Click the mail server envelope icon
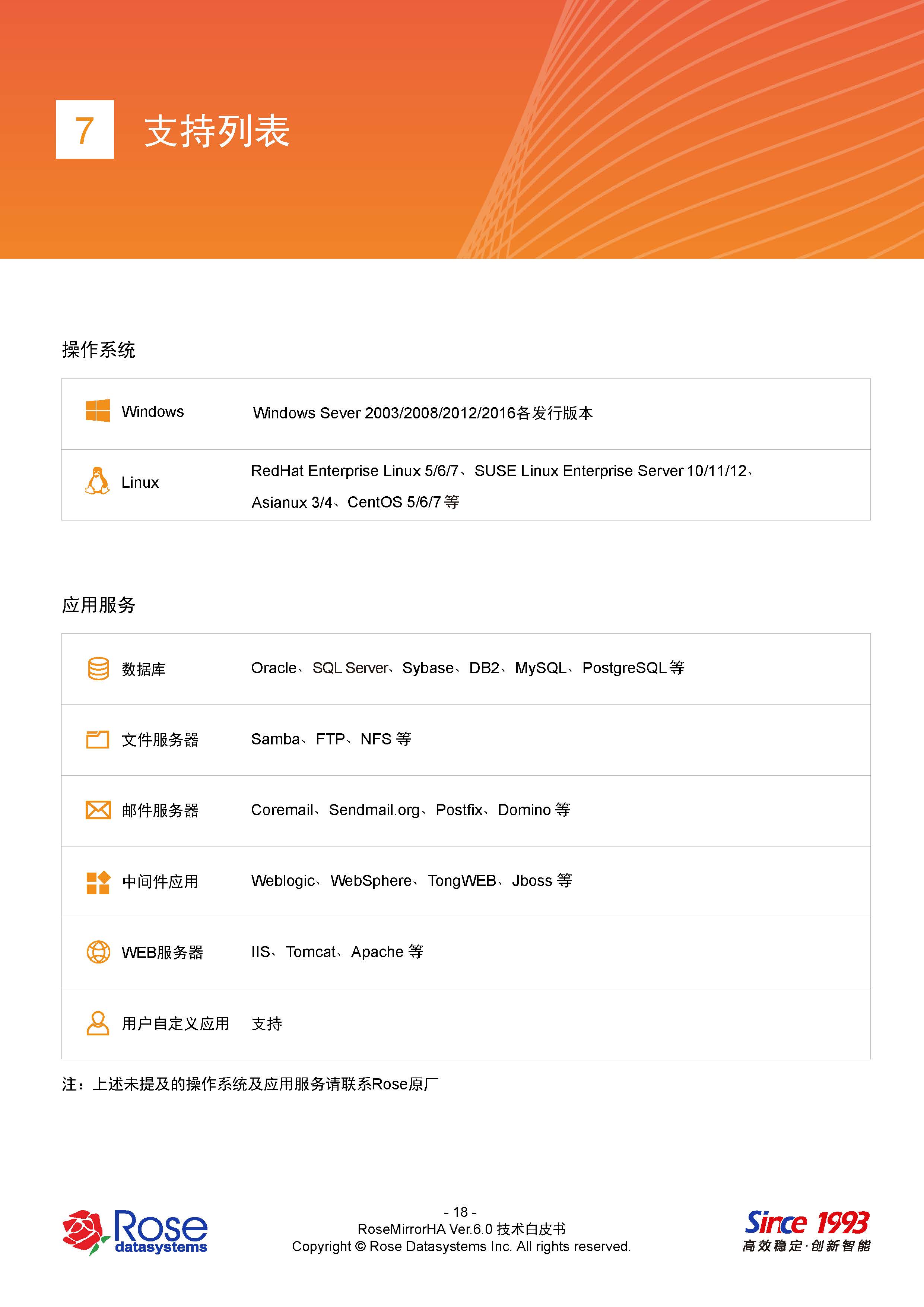Image resolution: width=924 pixels, height=1307 pixels. pyautogui.click(x=98, y=810)
